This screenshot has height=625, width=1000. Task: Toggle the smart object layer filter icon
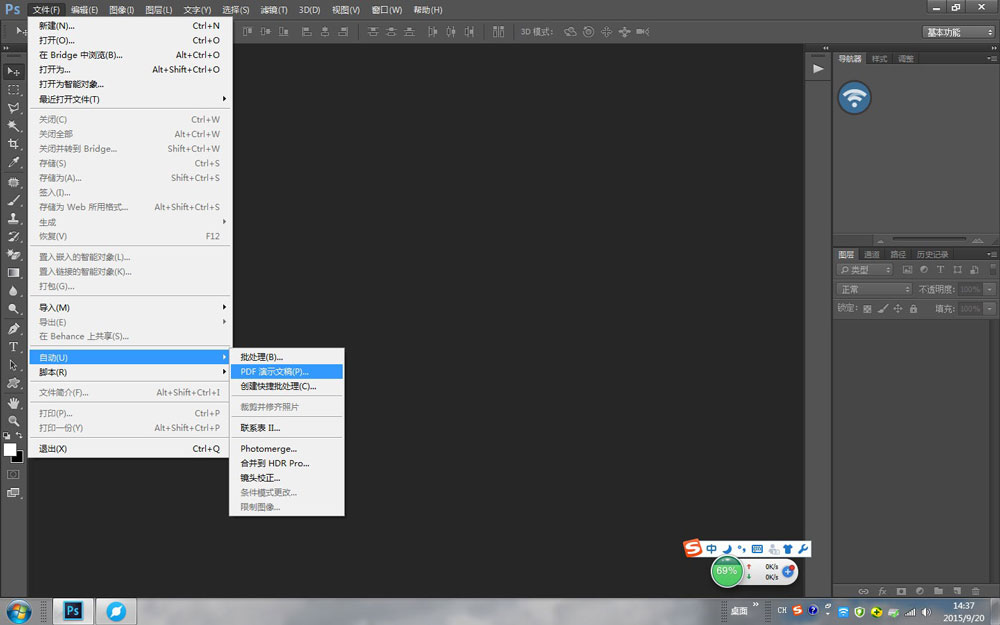point(974,270)
